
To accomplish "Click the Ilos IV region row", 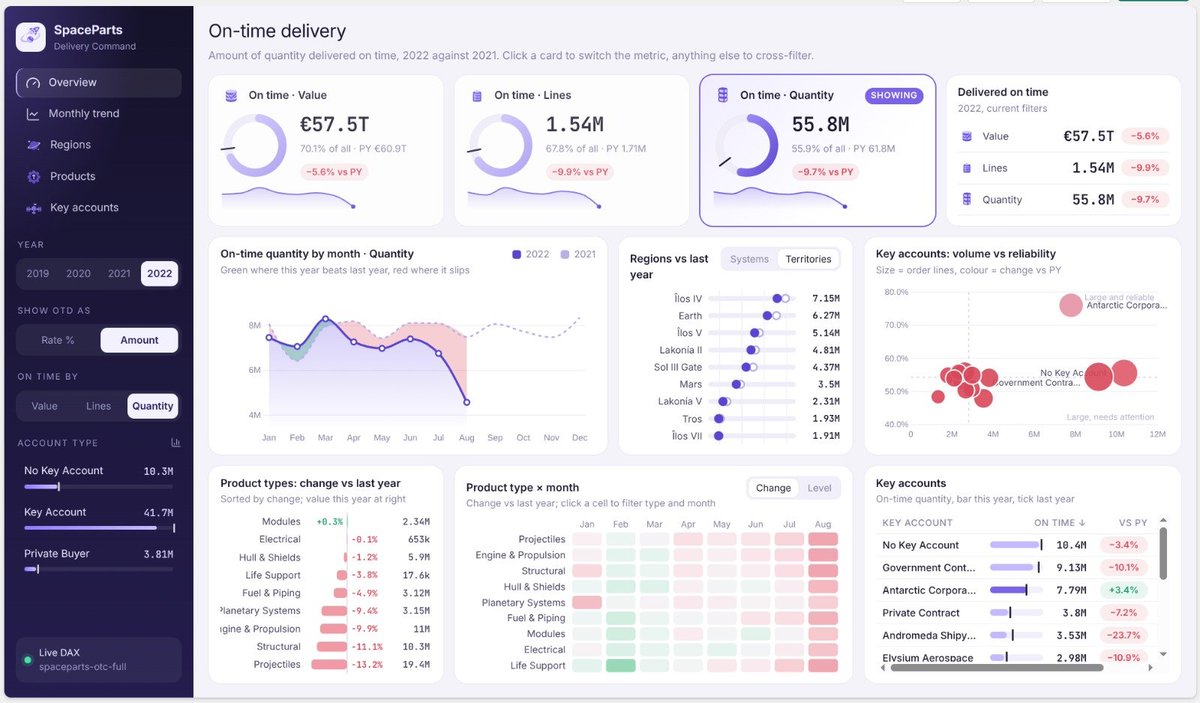I will pos(735,298).
